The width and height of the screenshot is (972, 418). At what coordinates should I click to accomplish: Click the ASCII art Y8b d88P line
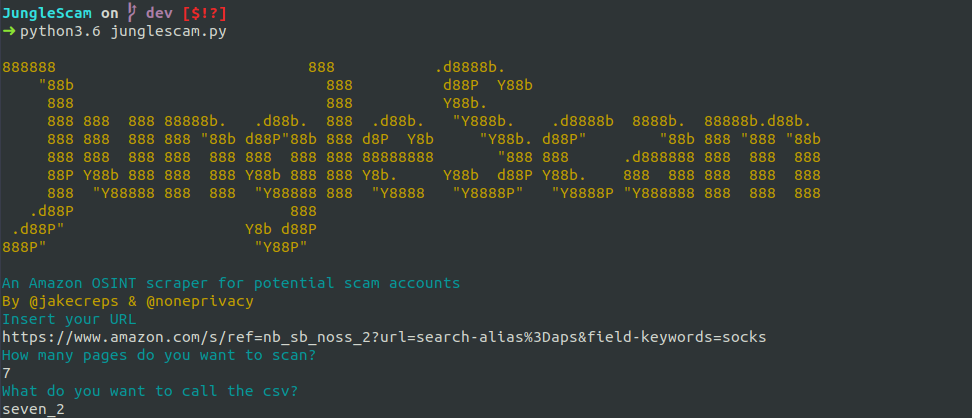pos(281,229)
